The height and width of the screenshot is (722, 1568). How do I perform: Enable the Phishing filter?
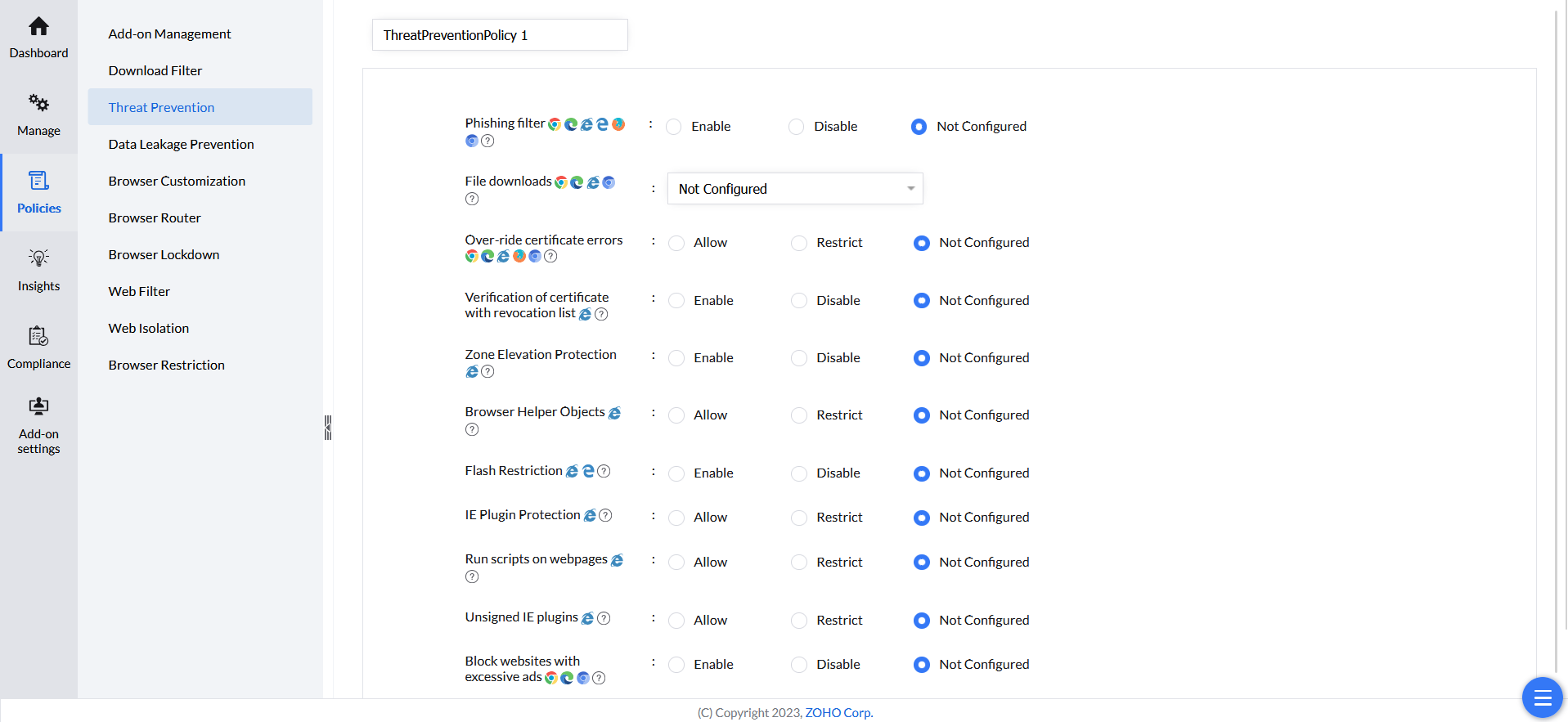(x=674, y=127)
